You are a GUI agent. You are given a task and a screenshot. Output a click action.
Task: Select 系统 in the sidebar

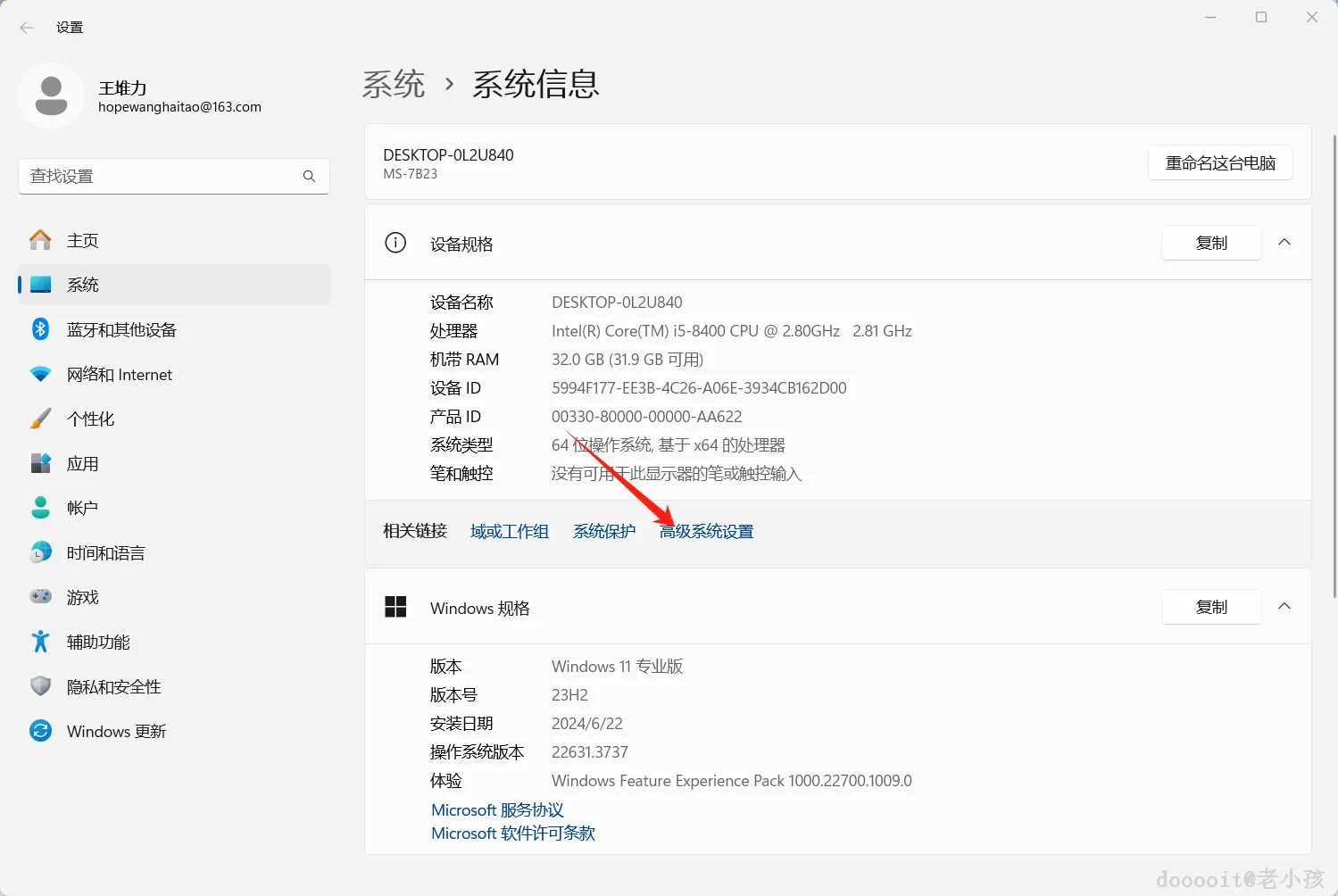pos(83,285)
